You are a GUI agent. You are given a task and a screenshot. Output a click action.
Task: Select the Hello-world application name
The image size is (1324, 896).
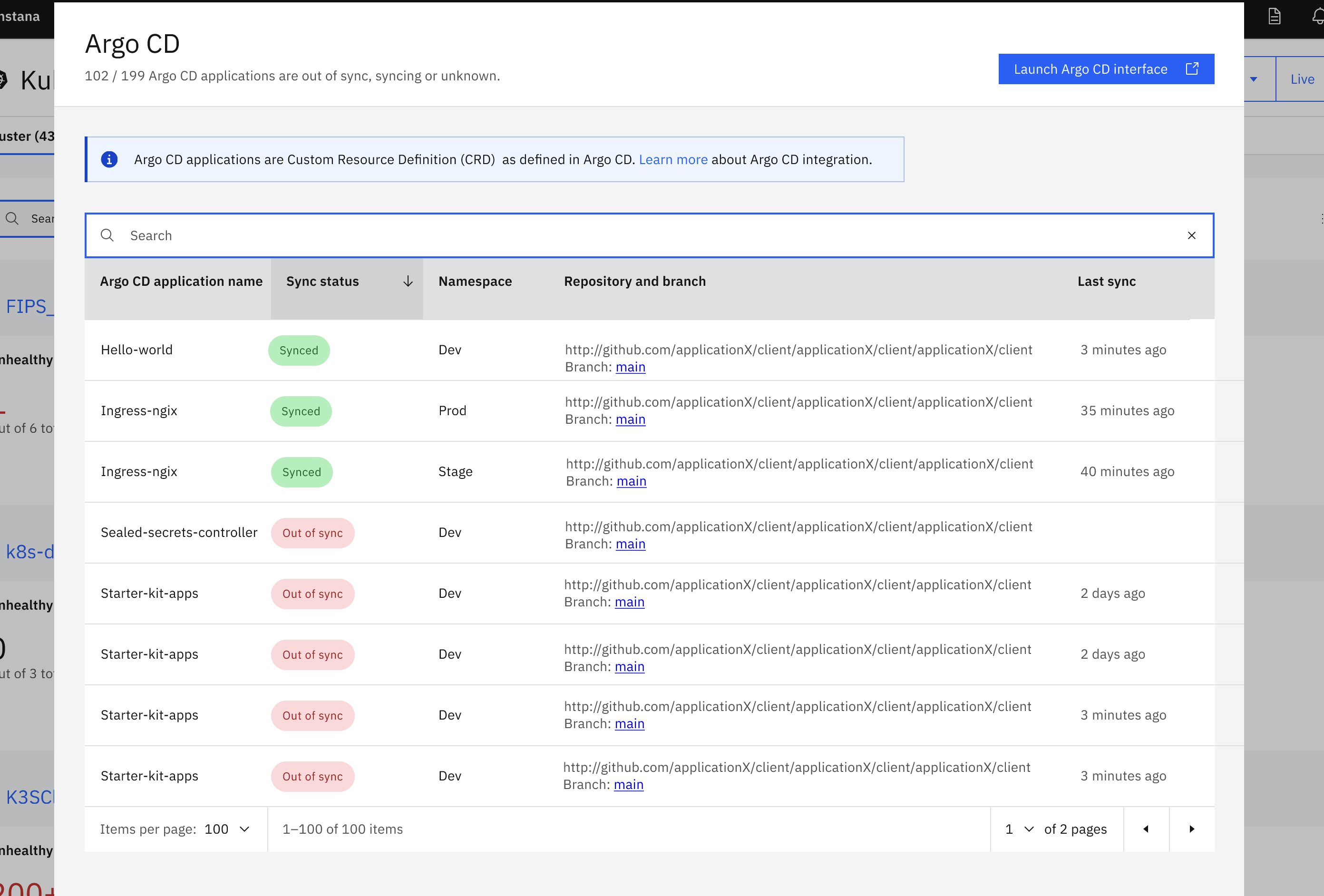pyautogui.click(x=137, y=350)
